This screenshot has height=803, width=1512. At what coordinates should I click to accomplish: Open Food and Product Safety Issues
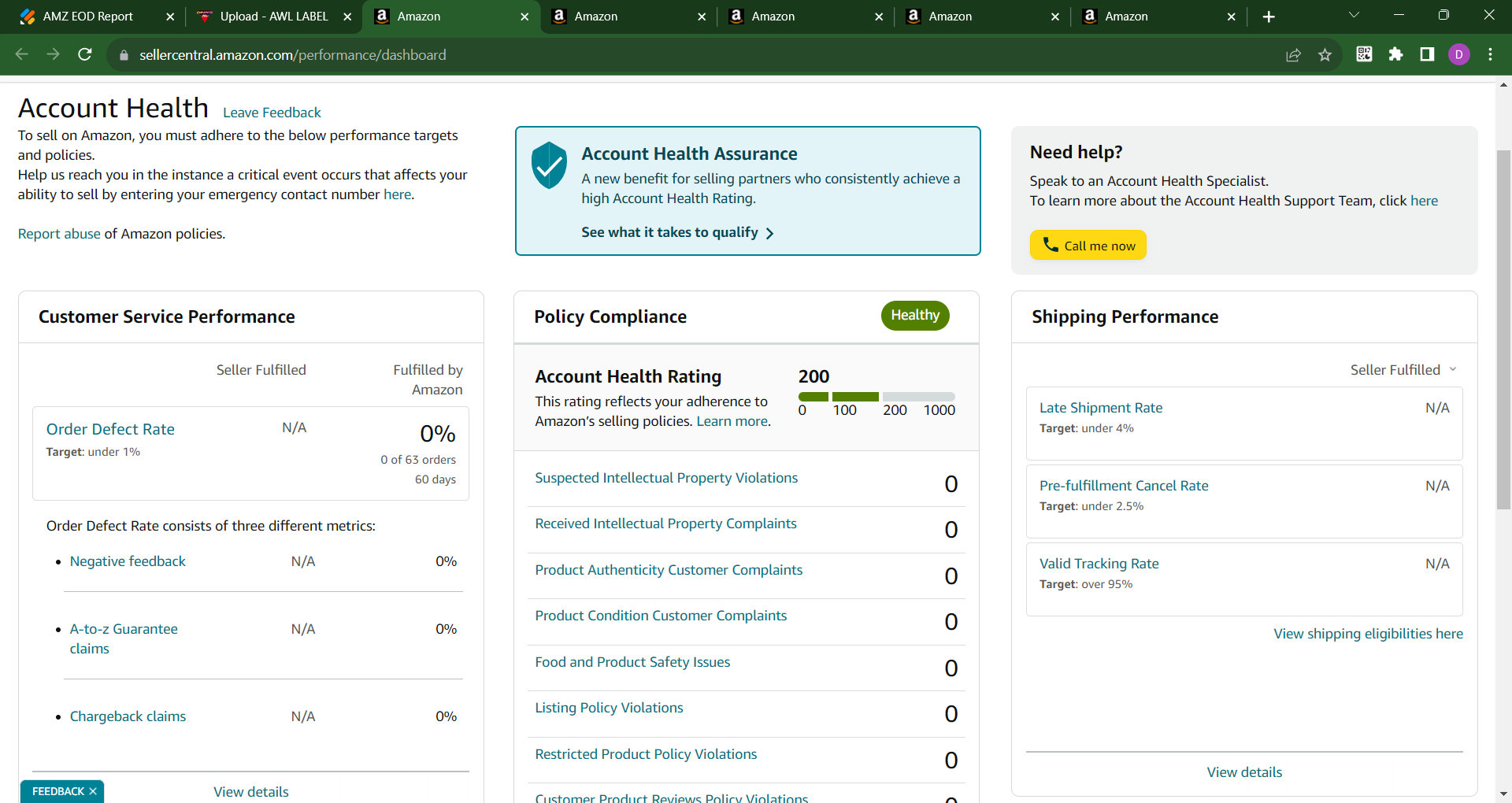pos(632,662)
